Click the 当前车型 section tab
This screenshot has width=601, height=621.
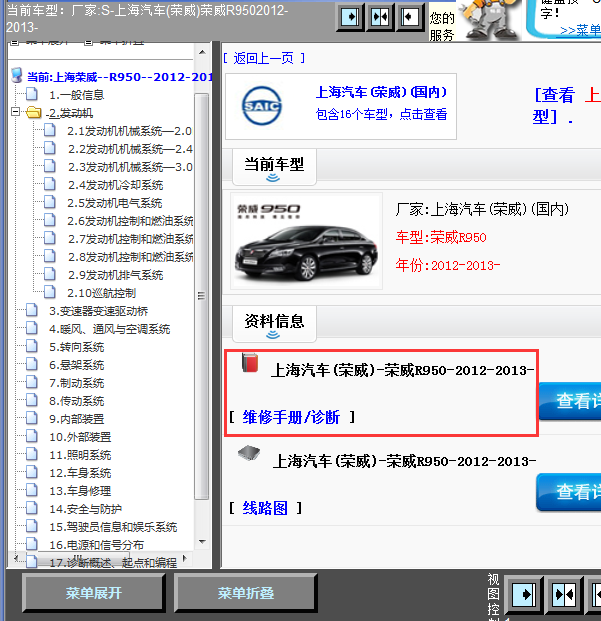[x=274, y=167]
